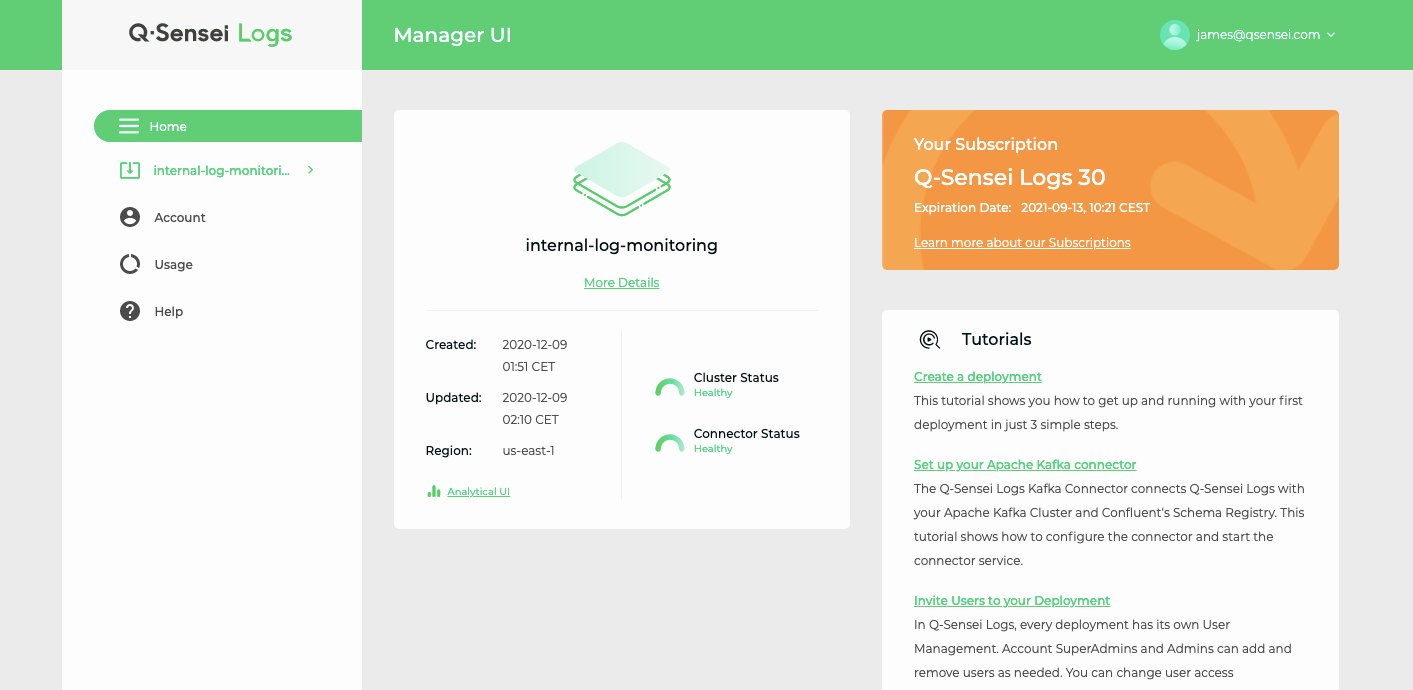
Task: Click the Connector Status label
Action: [x=747, y=433]
